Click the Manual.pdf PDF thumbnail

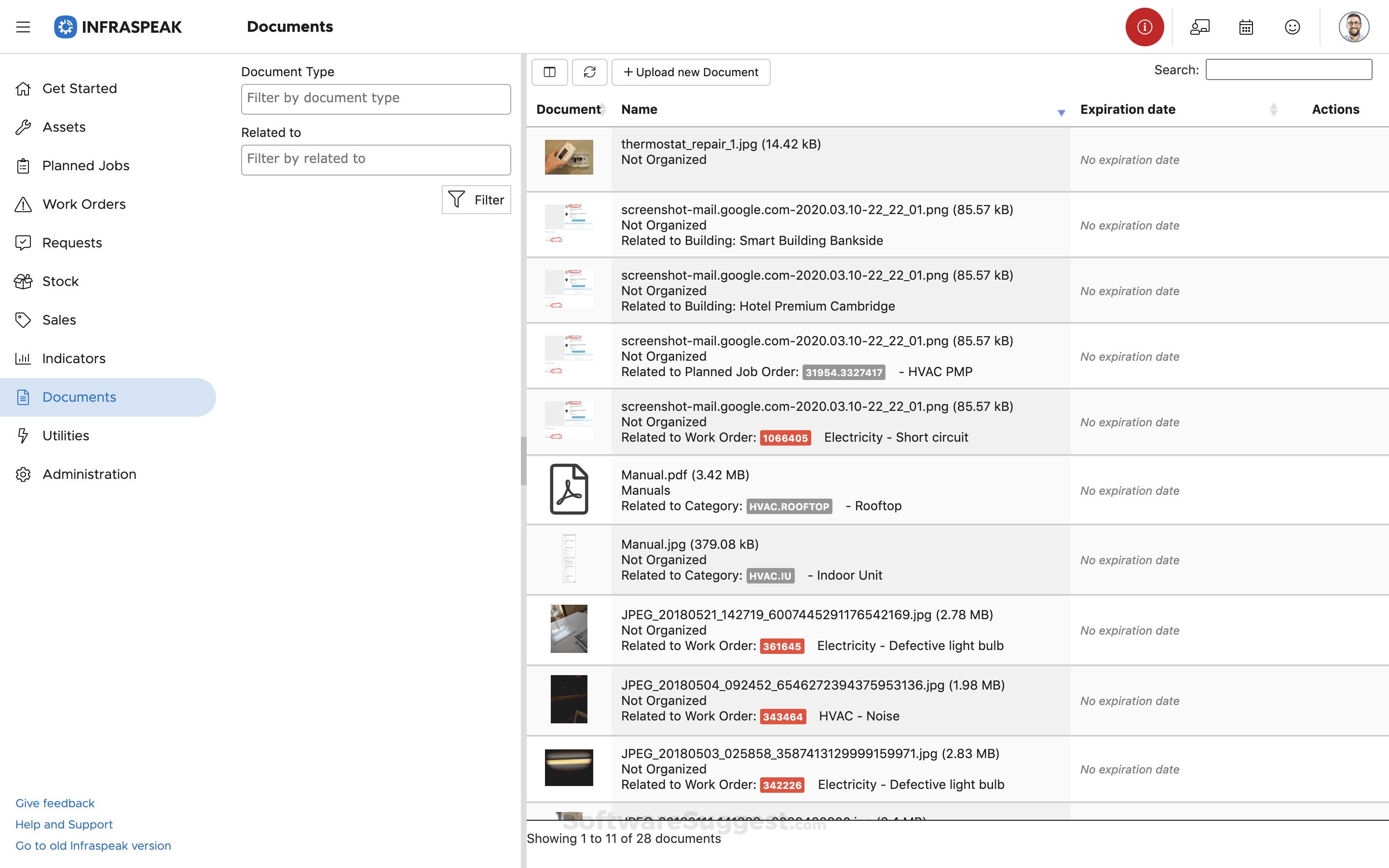coord(569,489)
